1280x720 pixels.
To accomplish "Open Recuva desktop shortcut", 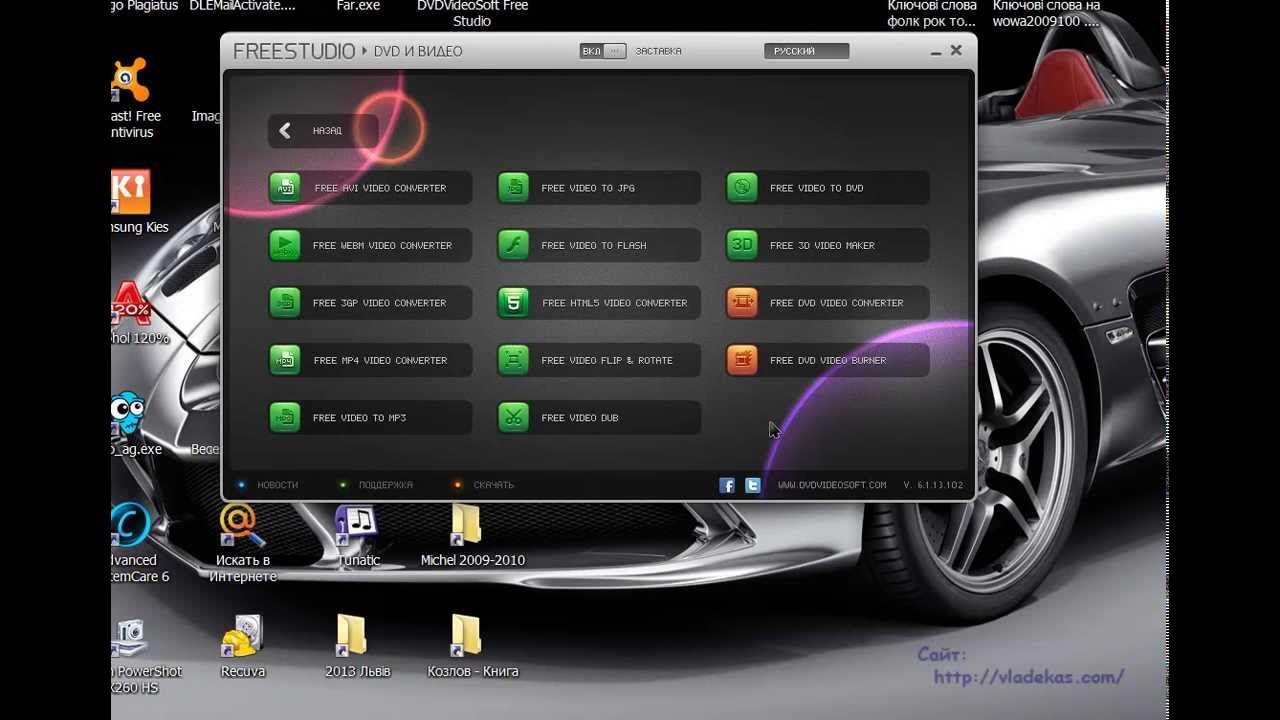I will [x=243, y=647].
